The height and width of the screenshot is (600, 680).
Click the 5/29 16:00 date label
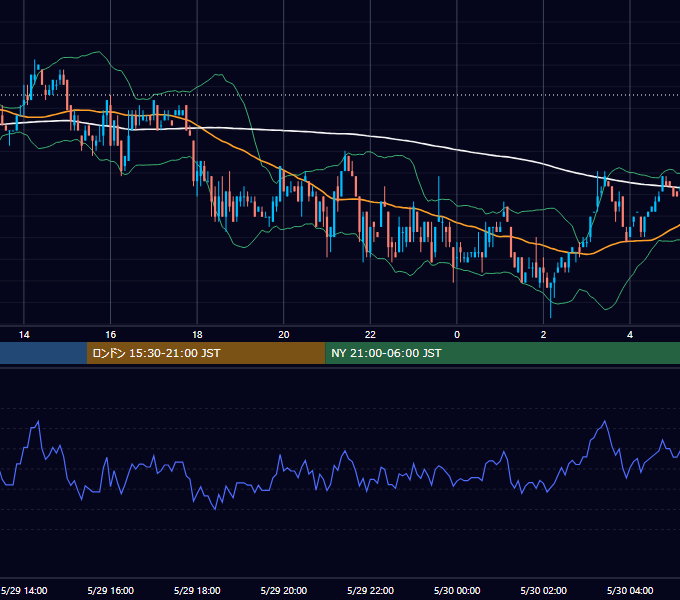(111, 590)
